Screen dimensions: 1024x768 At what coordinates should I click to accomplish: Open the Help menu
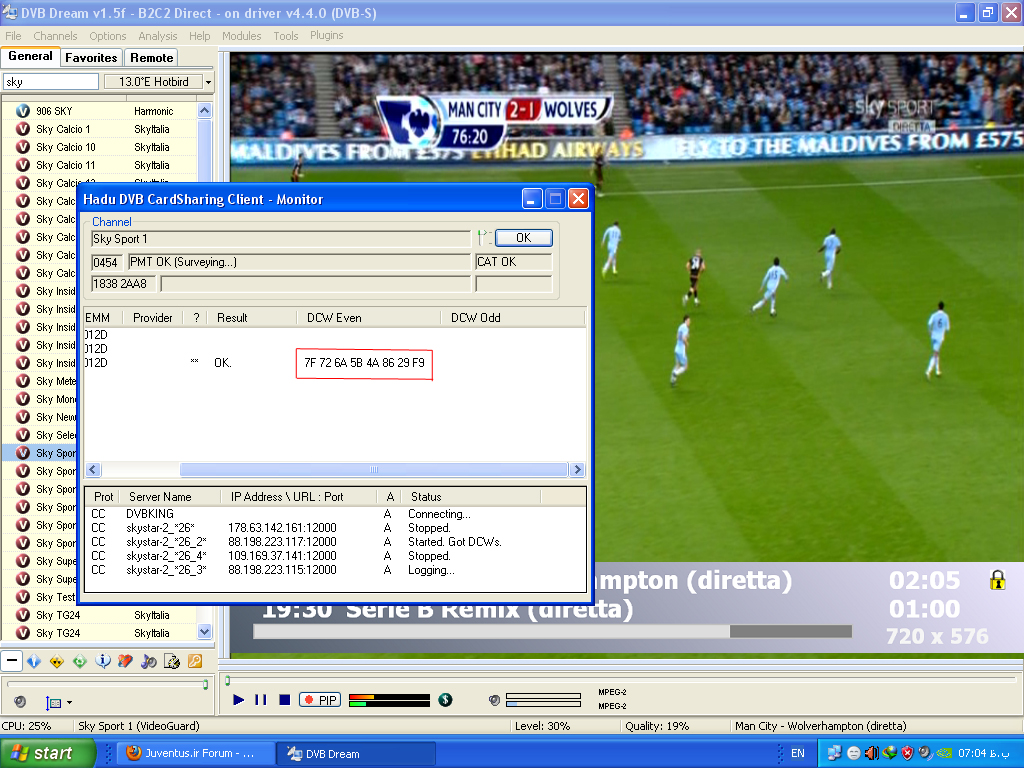[200, 36]
